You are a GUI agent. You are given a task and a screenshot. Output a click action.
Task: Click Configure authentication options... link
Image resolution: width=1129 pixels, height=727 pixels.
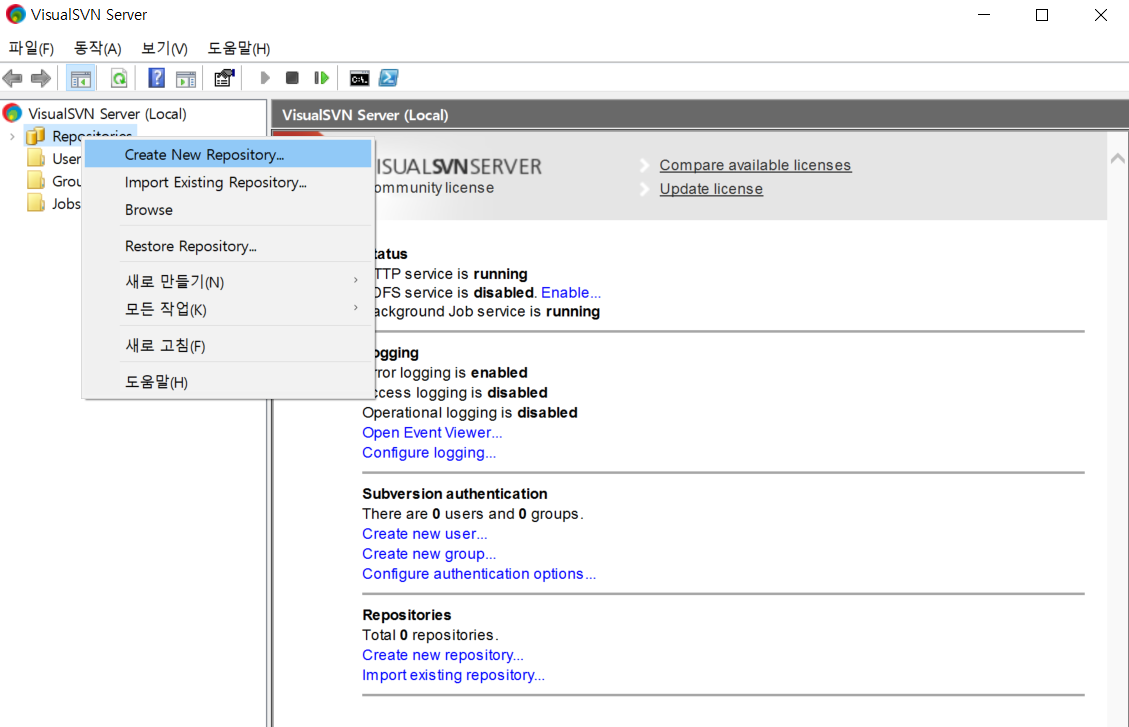479,574
